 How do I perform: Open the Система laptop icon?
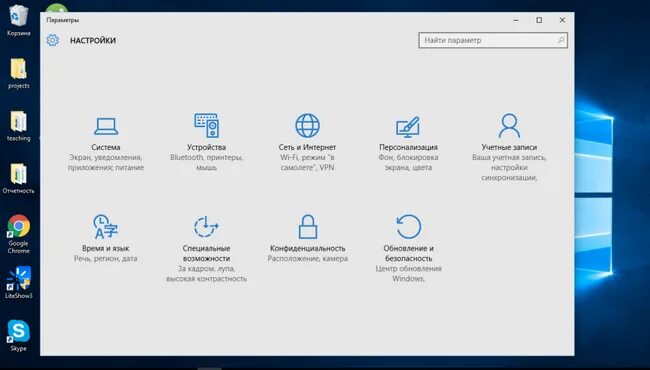click(x=106, y=126)
